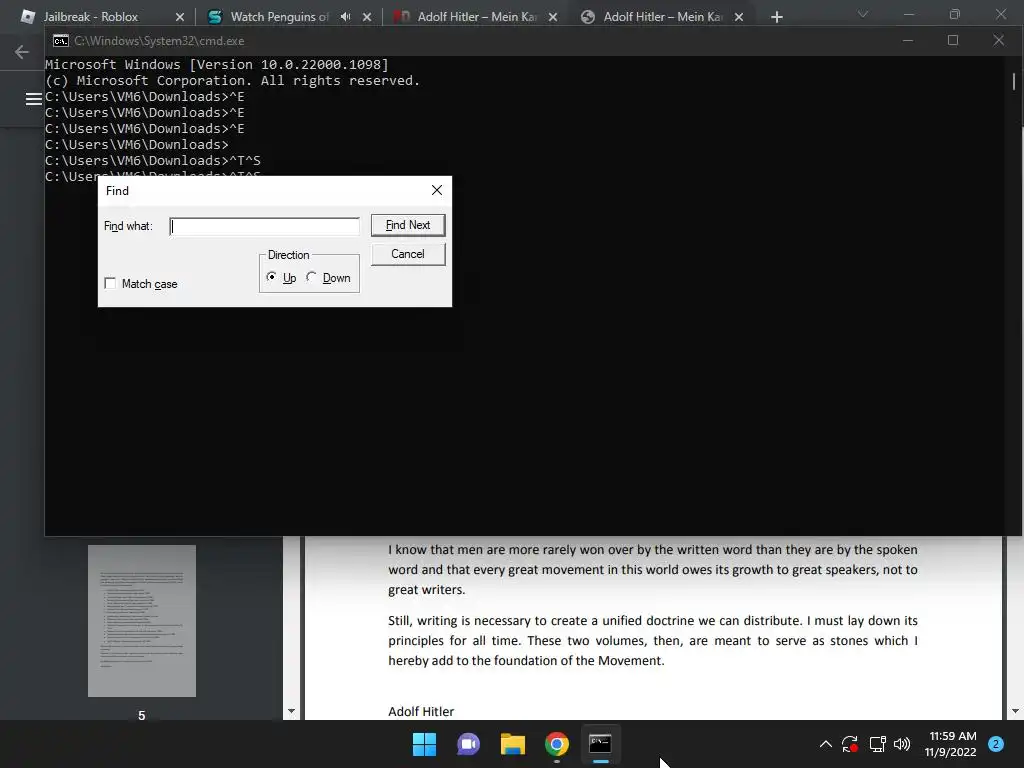Open the notification center badge 2
The height and width of the screenshot is (768, 1024).
coord(996,744)
